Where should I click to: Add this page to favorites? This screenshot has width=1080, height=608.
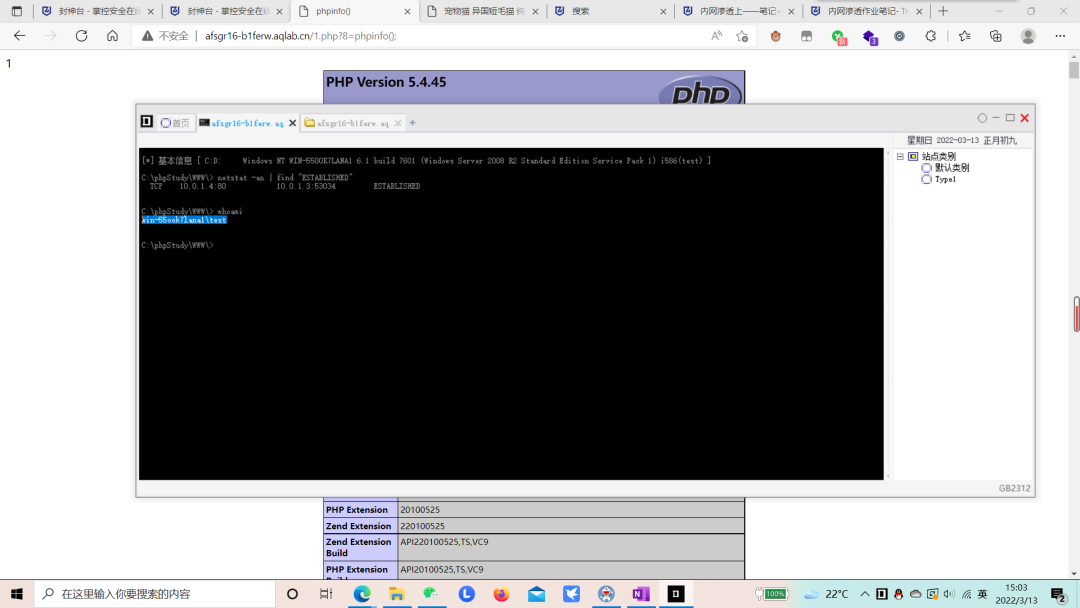[x=742, y=36]
